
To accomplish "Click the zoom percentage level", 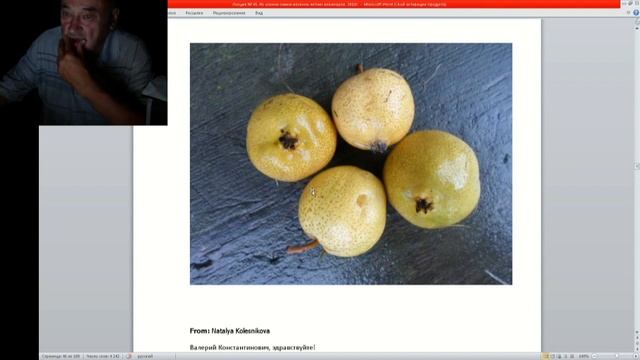I will 584,356.
